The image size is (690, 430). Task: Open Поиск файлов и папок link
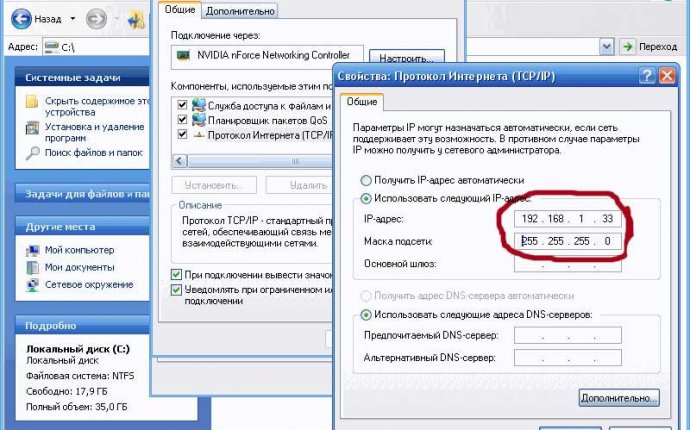tap(93, 153)
